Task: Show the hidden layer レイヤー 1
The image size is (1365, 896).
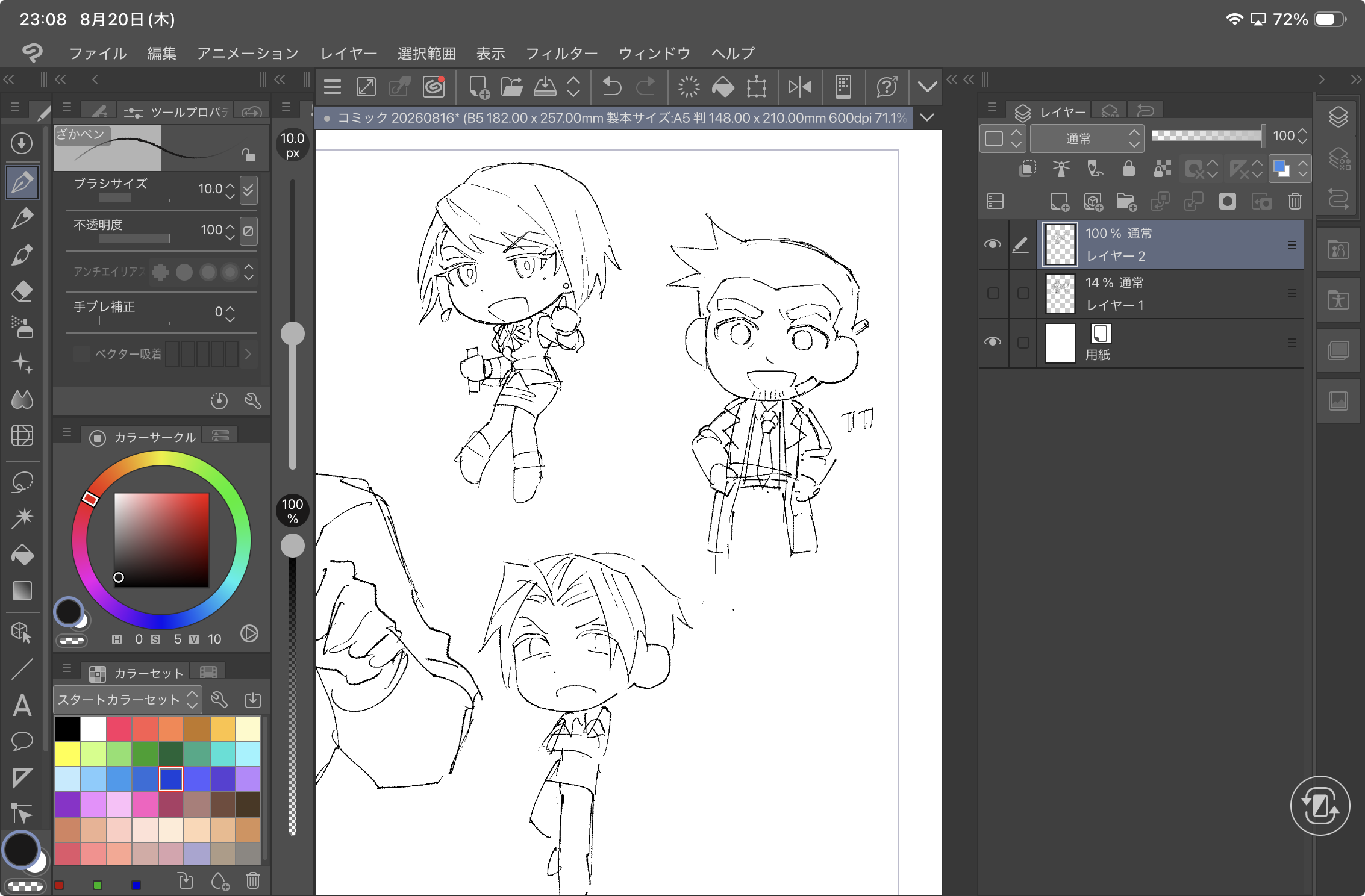Action: 993,293
